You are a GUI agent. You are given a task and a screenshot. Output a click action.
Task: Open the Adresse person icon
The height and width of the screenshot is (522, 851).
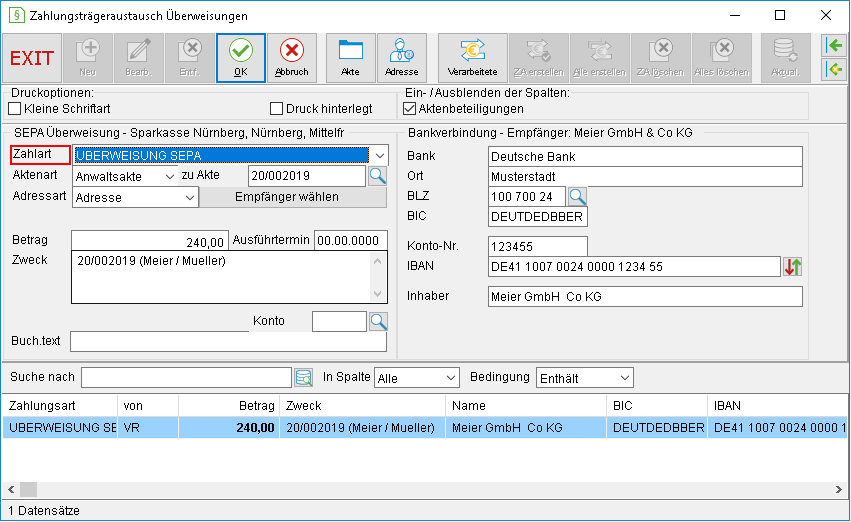pos(402,58)
